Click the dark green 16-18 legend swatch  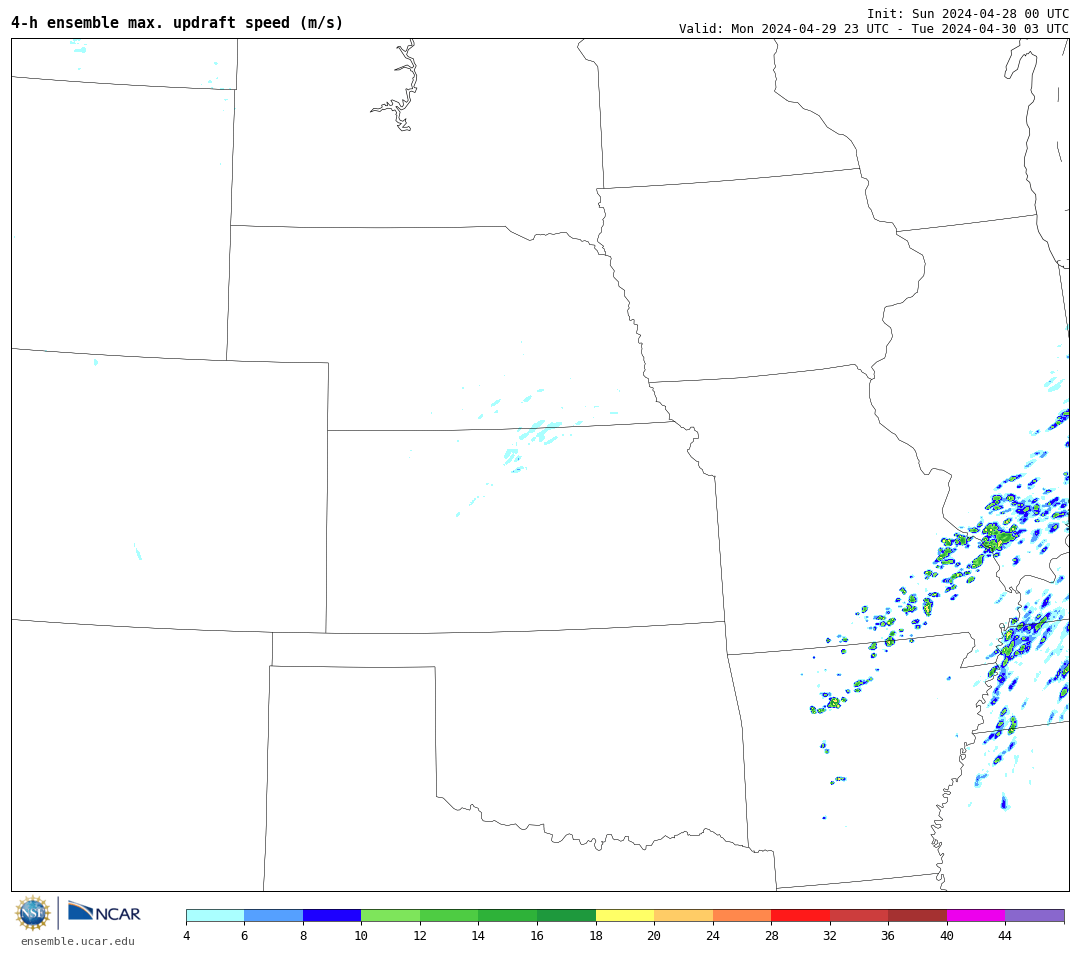[x=566, y=915]
